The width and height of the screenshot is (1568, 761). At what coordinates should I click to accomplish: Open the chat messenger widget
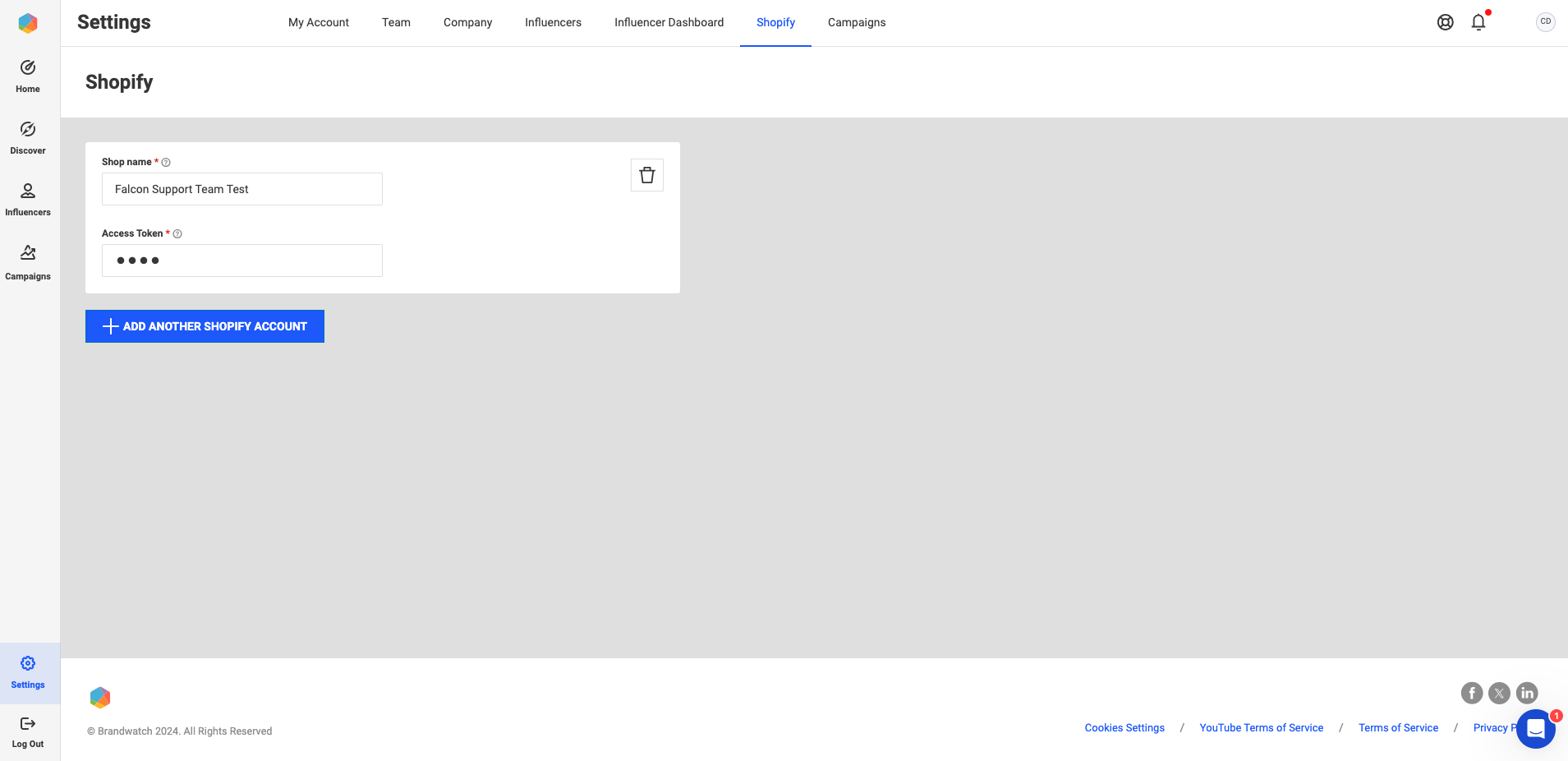[1536, 729]
